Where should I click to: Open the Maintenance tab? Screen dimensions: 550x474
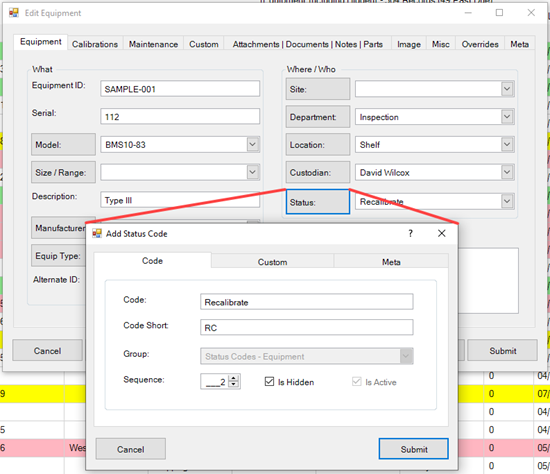tap(153, 44)
